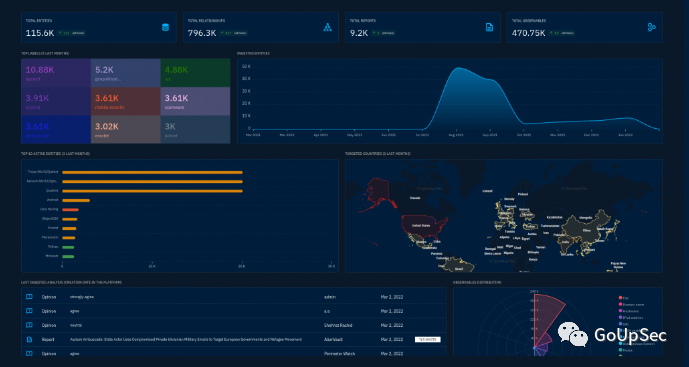Click the 470.75K total observables value
The width and height of the screenshot is (689, 367).
tap(528, 33)
